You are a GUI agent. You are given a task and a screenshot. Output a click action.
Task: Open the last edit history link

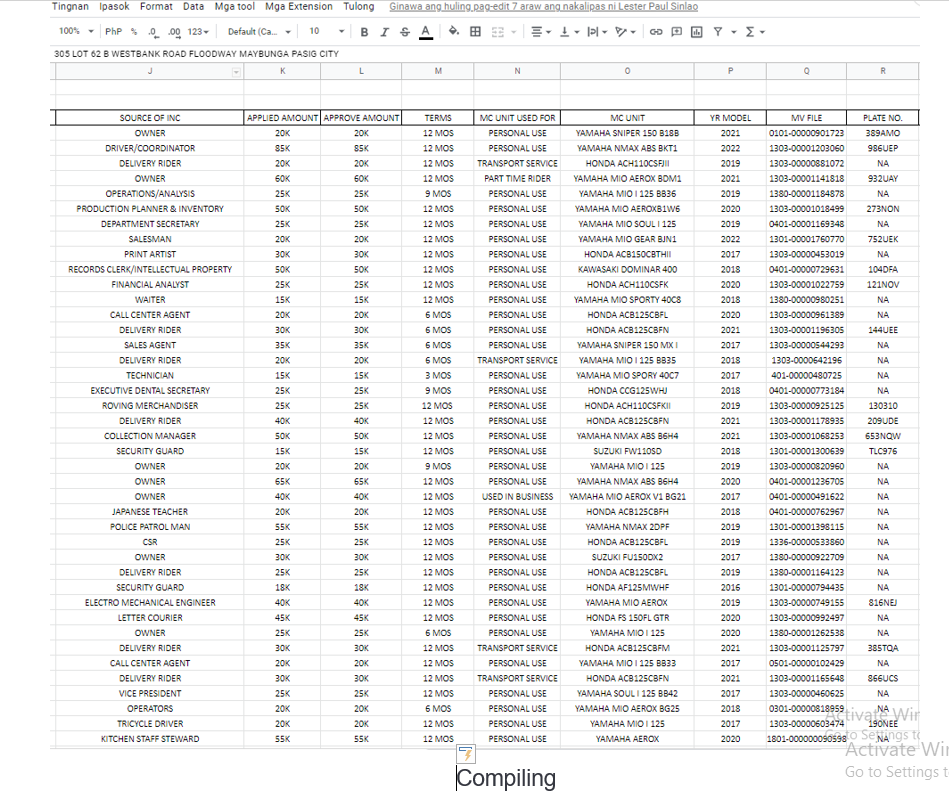click(543, 7)
